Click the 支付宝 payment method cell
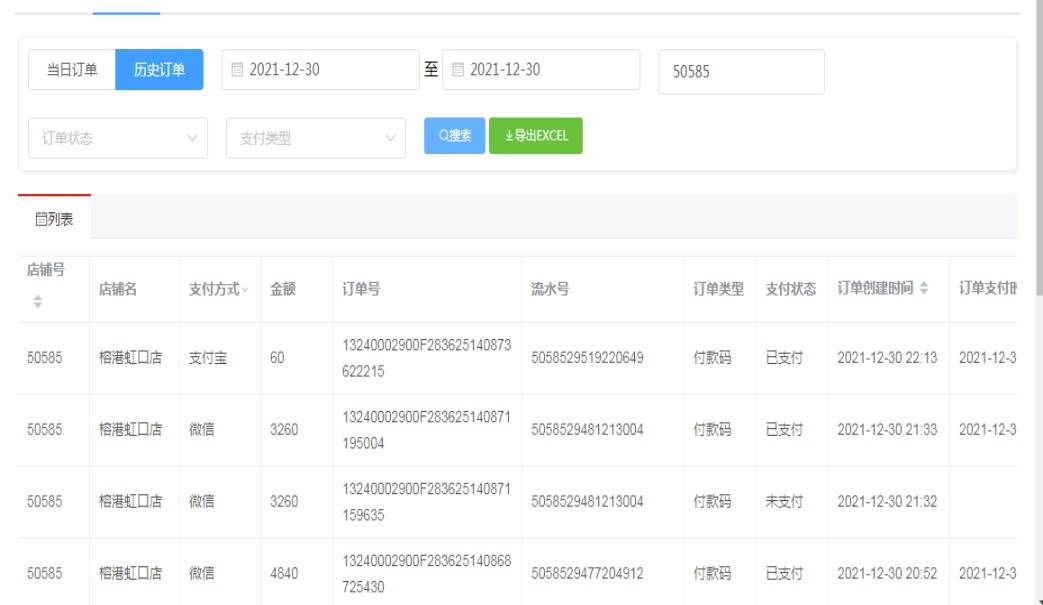This screenshot has width=1043, height=605. click(x=208, y=358)
